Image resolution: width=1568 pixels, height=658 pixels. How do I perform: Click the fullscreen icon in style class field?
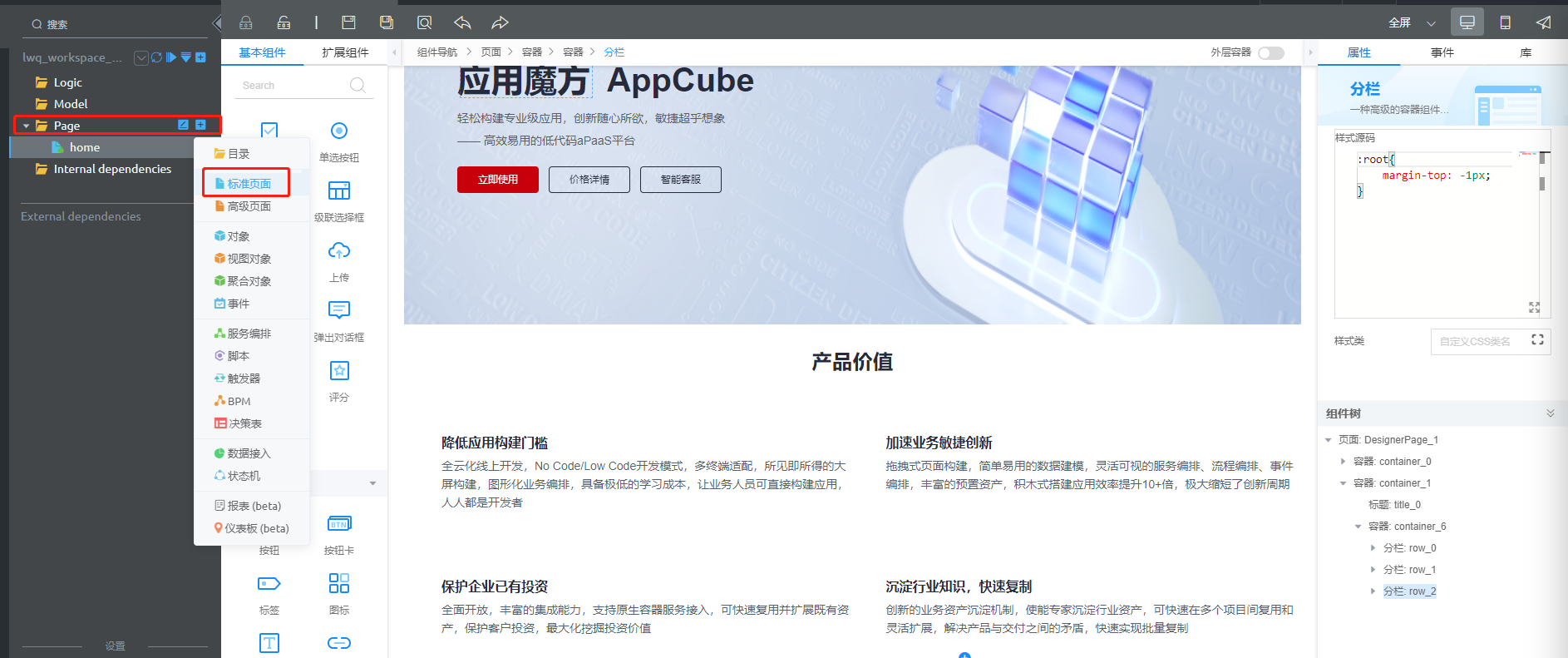1537,340
